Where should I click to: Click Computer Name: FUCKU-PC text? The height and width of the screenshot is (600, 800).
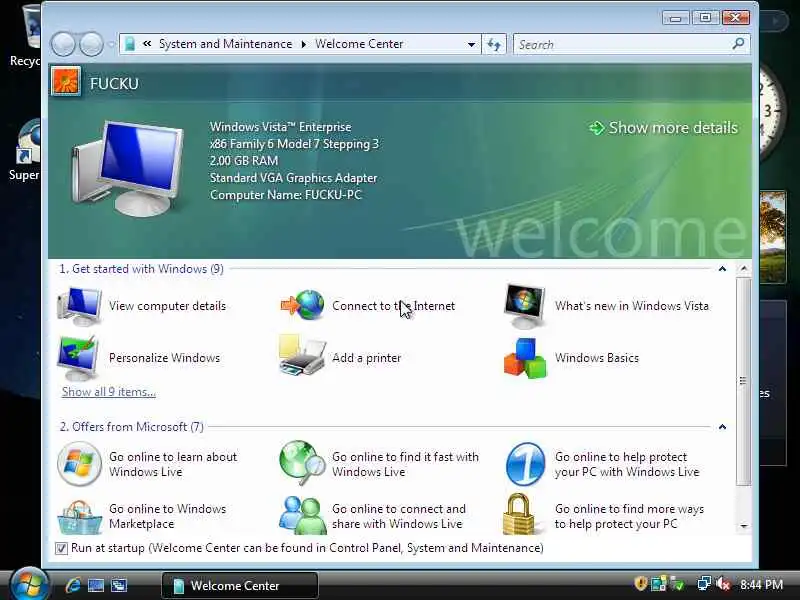[286, 195]
